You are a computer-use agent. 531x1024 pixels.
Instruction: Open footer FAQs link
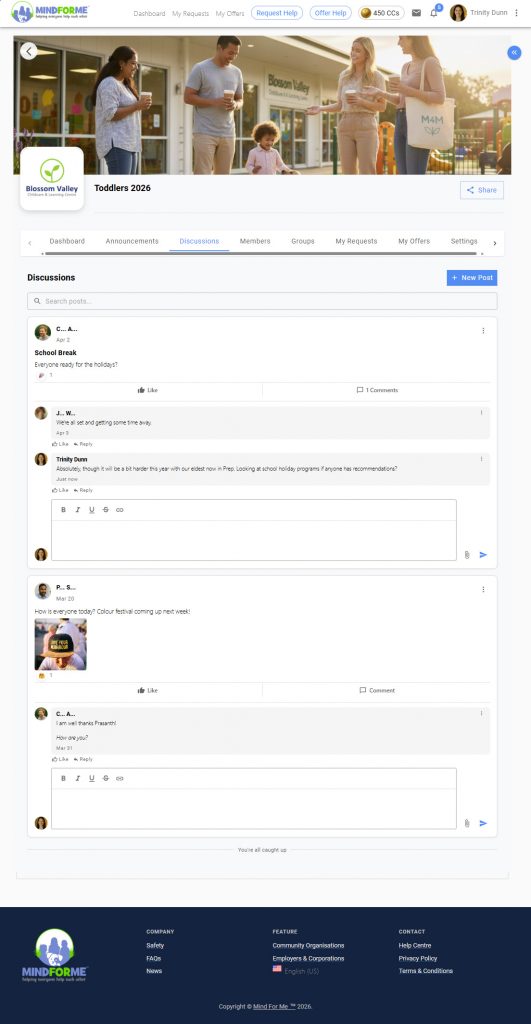click(x=153, y=958)
